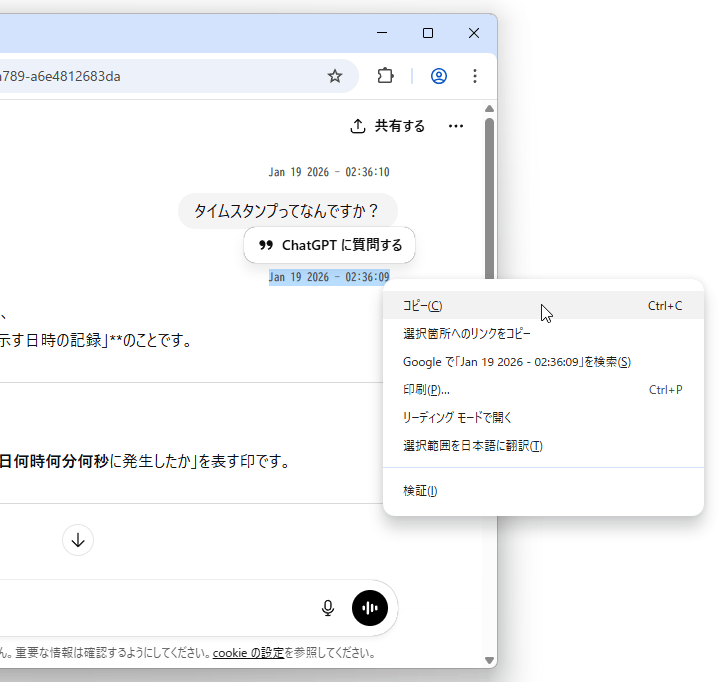
Task: Choose 選択箇所へのリンクをコピー menu item
Action: 466,334
